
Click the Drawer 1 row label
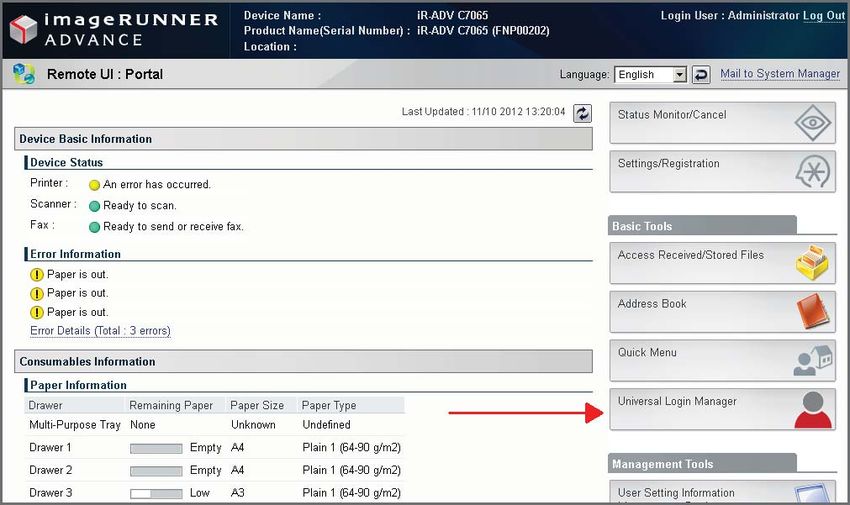coord(50,448)
